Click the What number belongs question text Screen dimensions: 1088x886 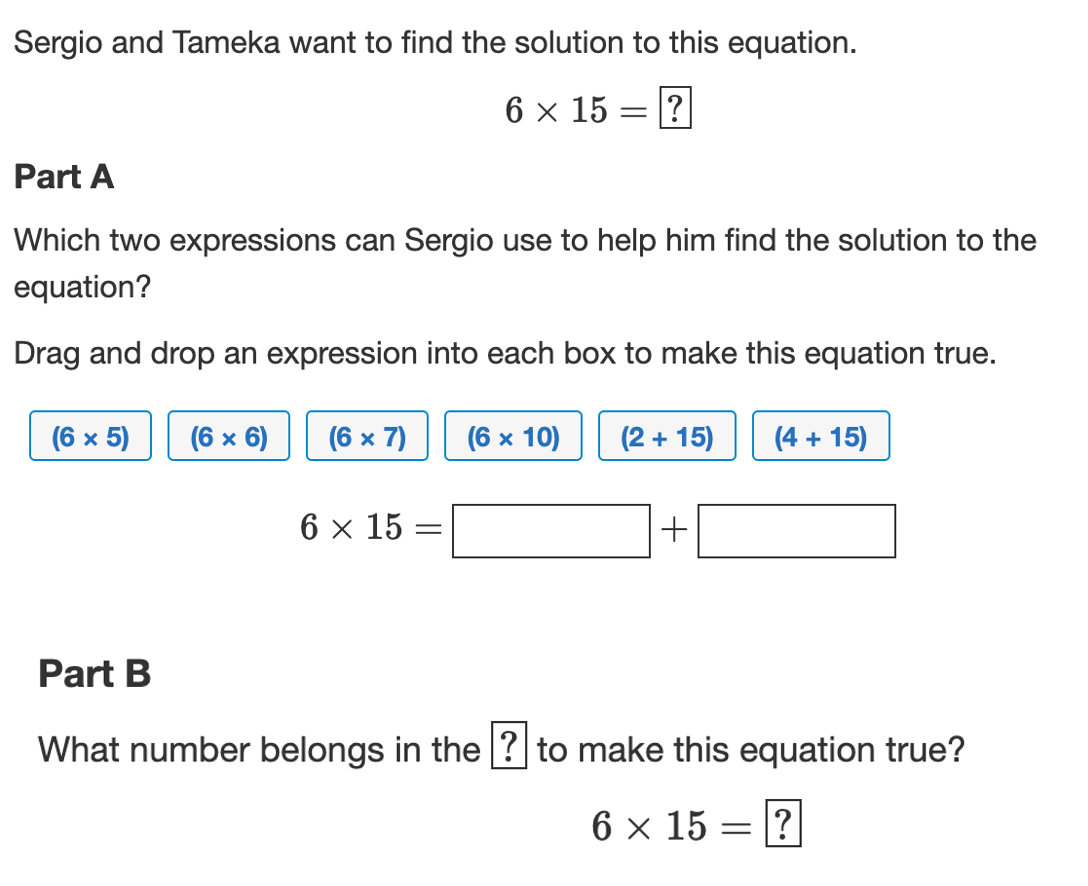pos(501,749)
